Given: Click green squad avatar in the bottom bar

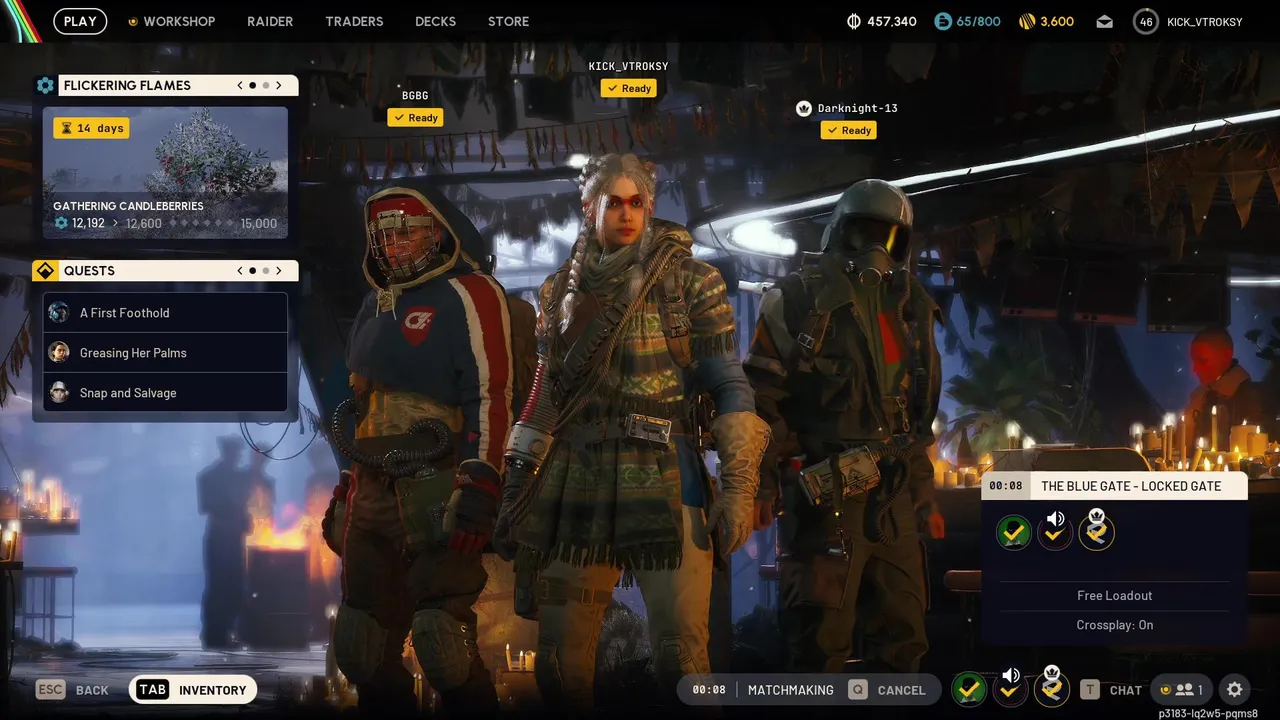Looking at the screenshot, I should pyautogui.click(x=968, y=689).
